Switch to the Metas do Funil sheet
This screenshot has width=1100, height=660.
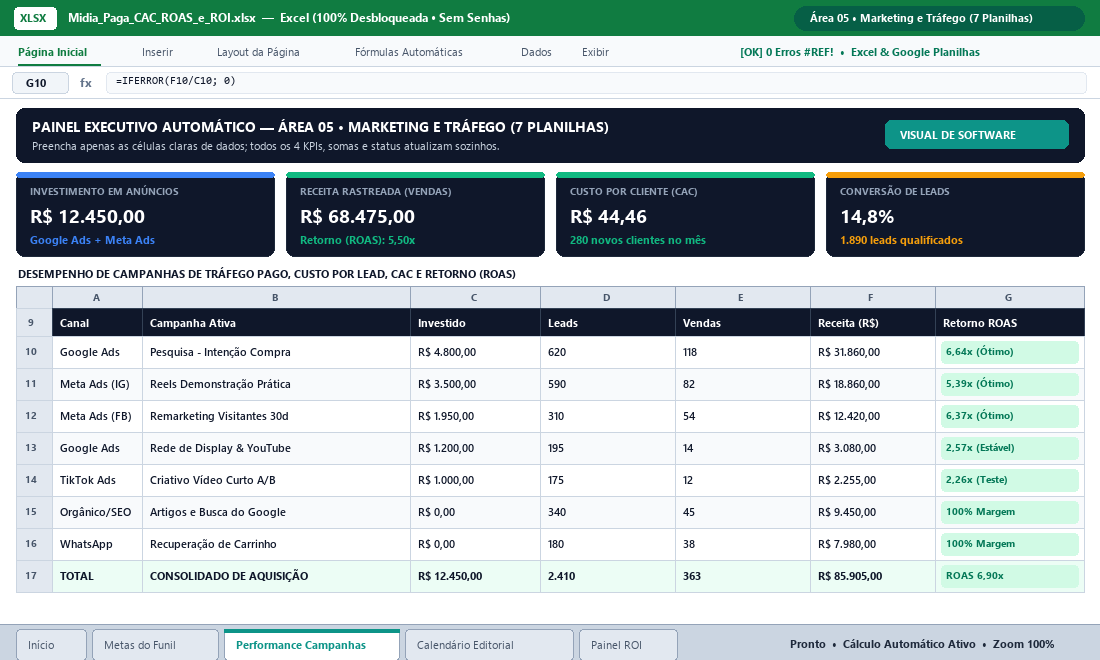click(x=155, y=645)
